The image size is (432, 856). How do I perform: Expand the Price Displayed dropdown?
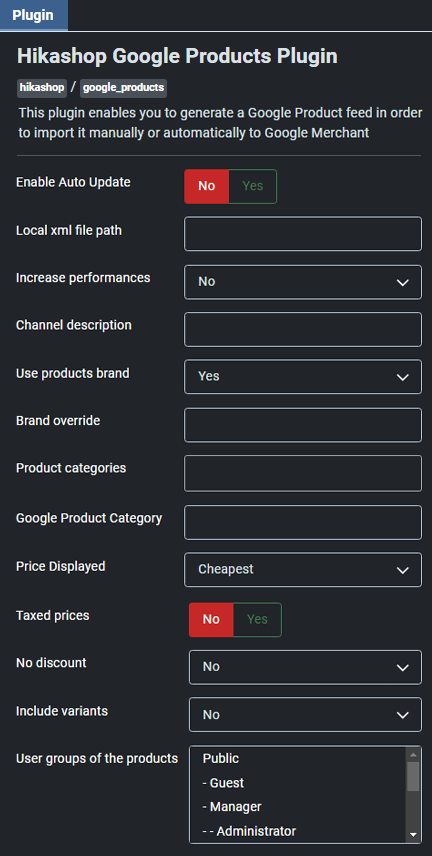(303, 569)
